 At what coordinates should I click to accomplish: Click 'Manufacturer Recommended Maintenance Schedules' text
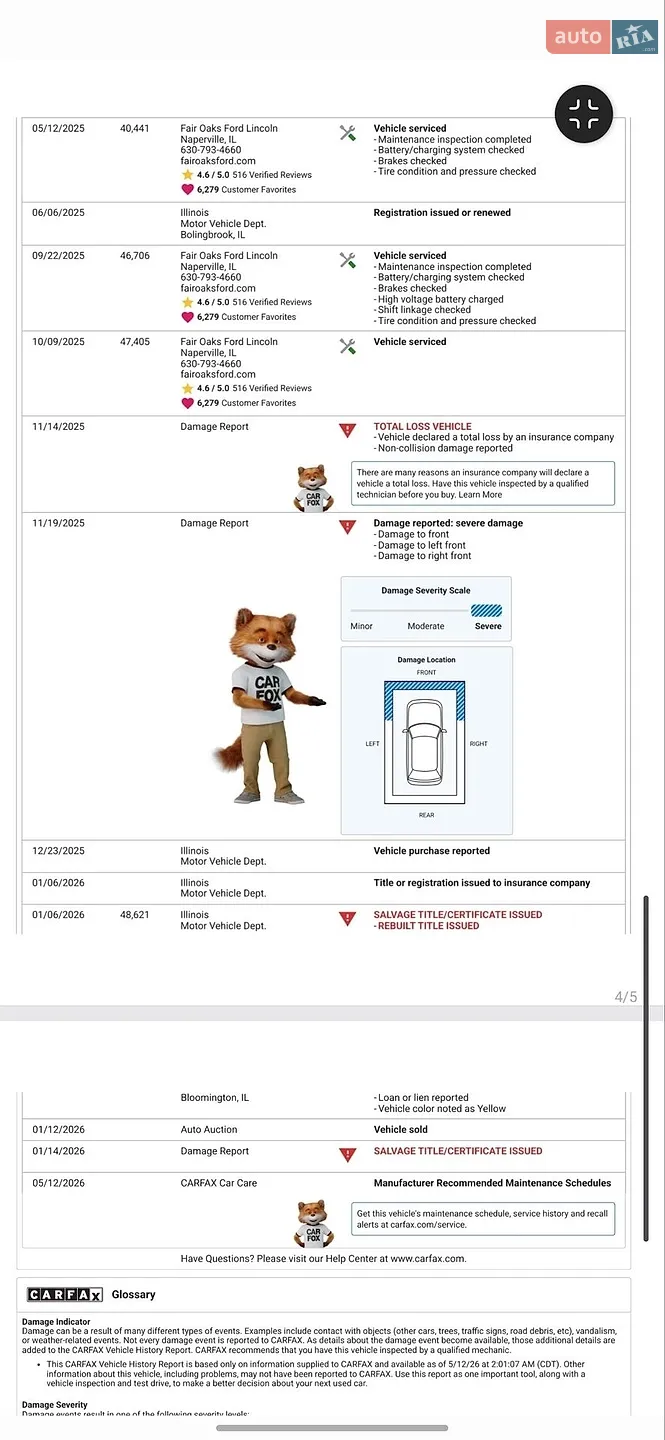coord(492,1183)
